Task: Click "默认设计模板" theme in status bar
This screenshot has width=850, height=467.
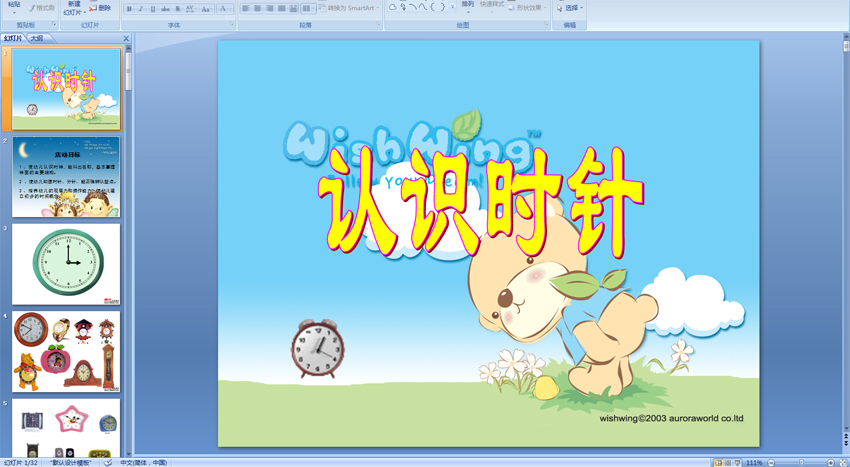Action: tap(70, 463)
